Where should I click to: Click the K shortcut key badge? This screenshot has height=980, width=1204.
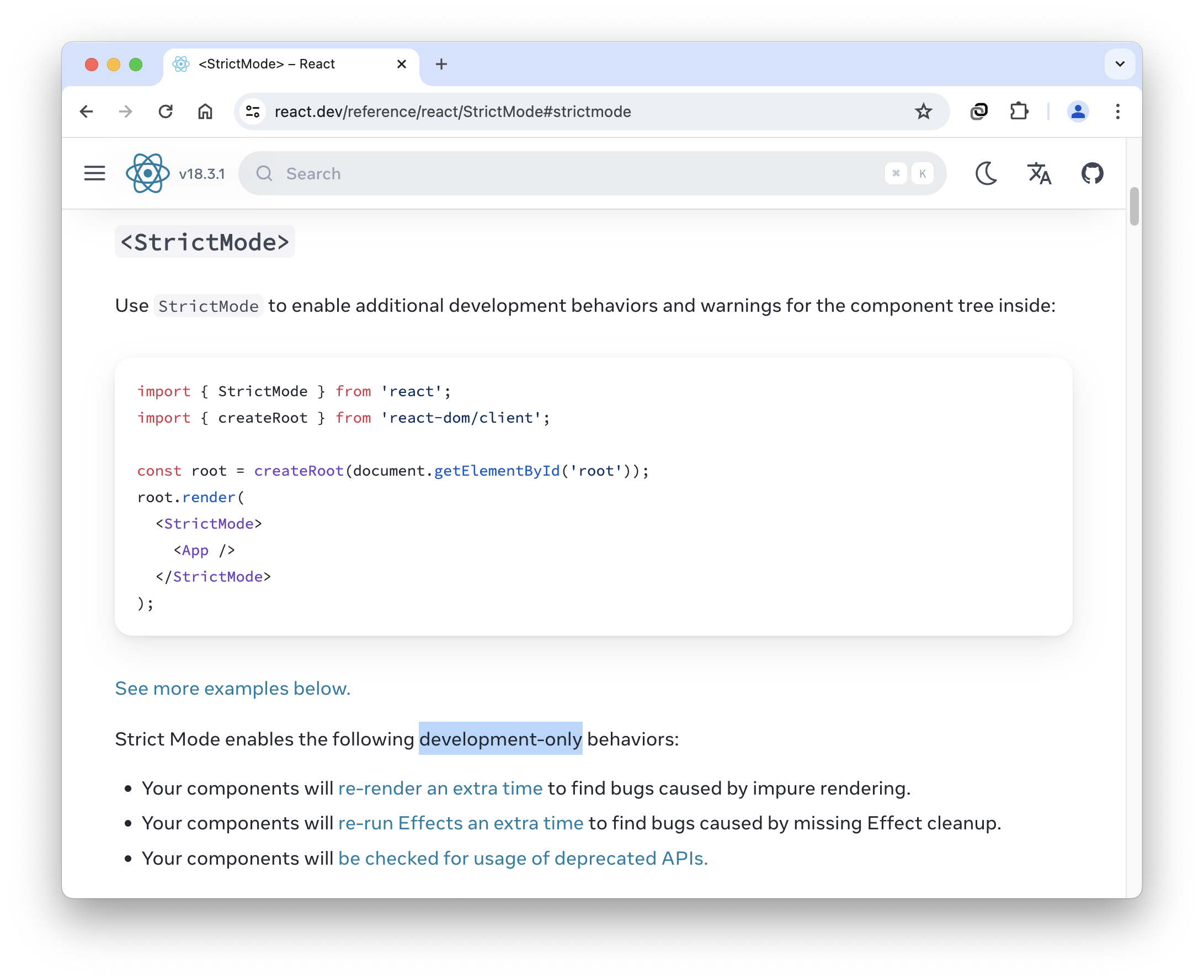pyautogui.click(x=922, y=173)
